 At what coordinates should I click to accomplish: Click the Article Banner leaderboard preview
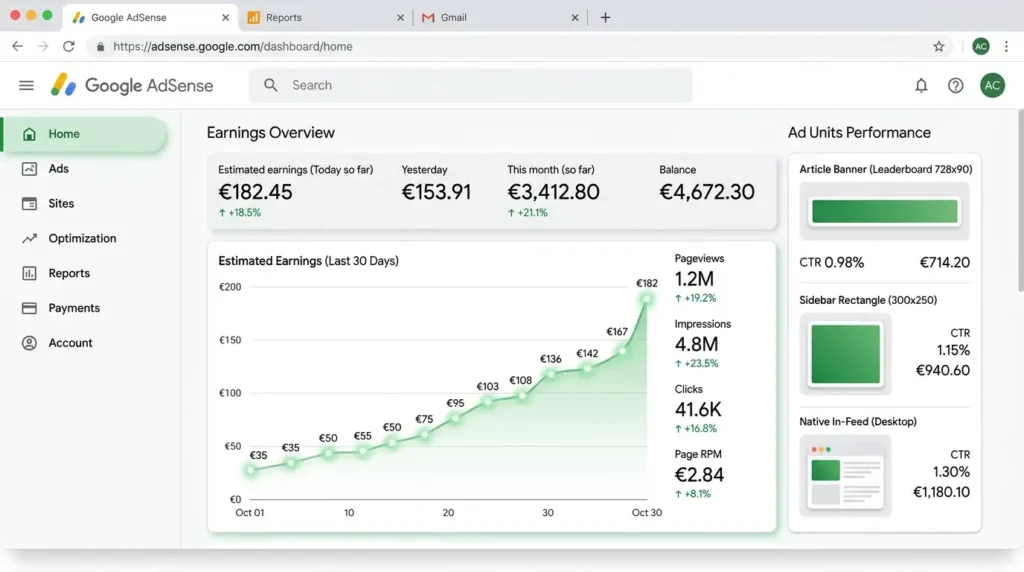[884, 212]
